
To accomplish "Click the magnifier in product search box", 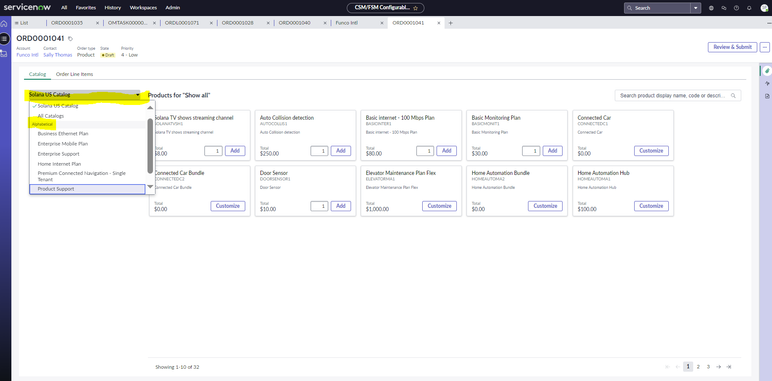I will coord(734,95).
